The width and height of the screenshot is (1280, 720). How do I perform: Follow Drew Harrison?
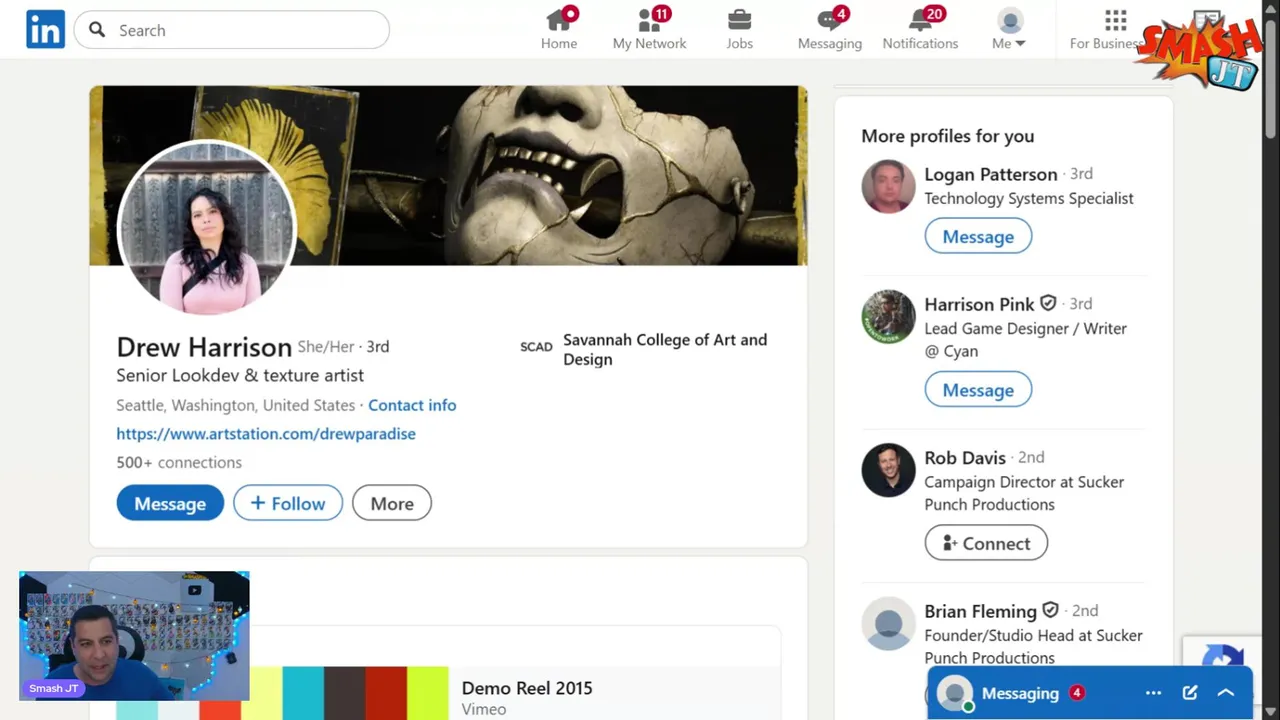tap(288, 504)
